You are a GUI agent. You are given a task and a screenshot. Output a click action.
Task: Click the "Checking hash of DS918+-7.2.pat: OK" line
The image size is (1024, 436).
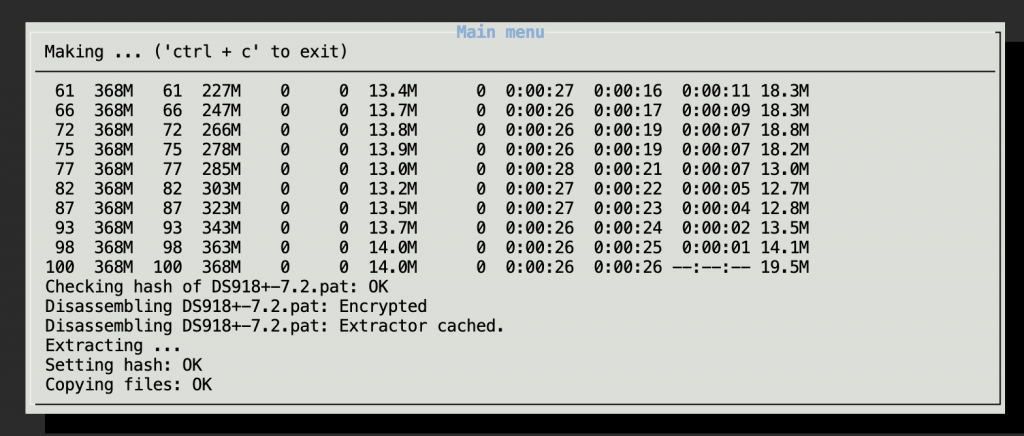(201, 287)
